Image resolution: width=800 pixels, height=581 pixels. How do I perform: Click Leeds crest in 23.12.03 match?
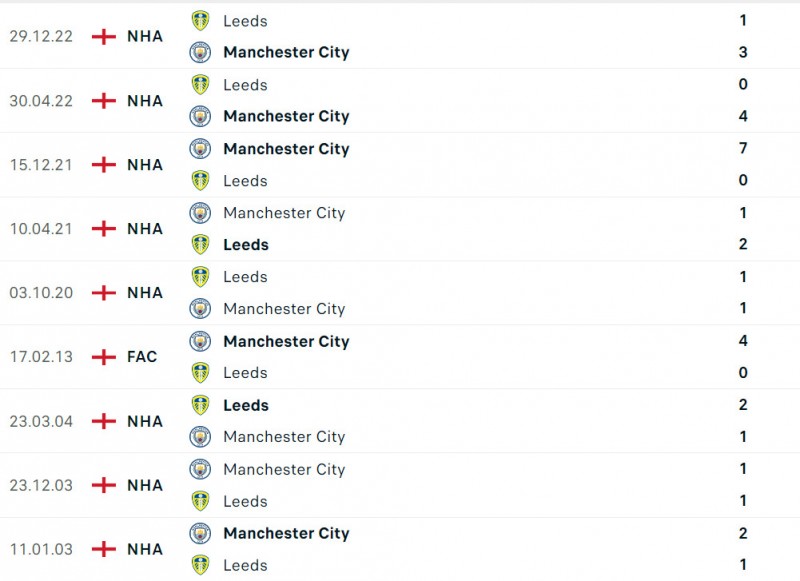[201, 501]
